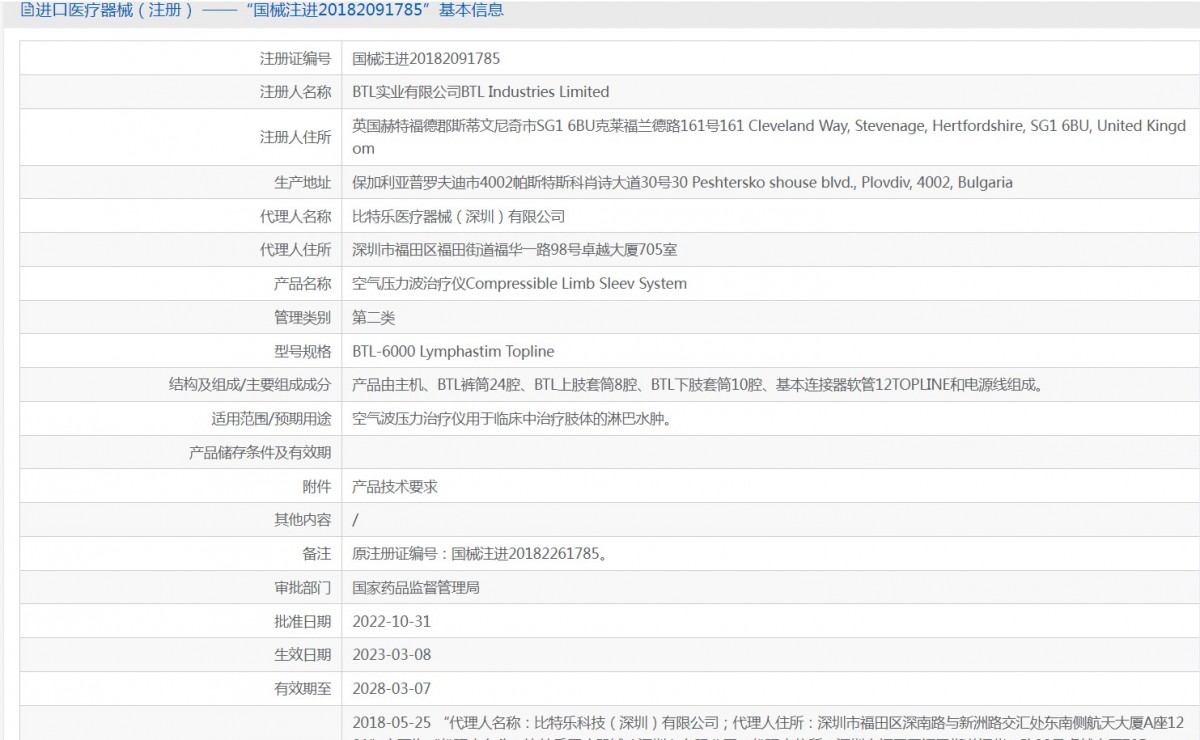Click the 管理类别 label

[x=302, y=318]
